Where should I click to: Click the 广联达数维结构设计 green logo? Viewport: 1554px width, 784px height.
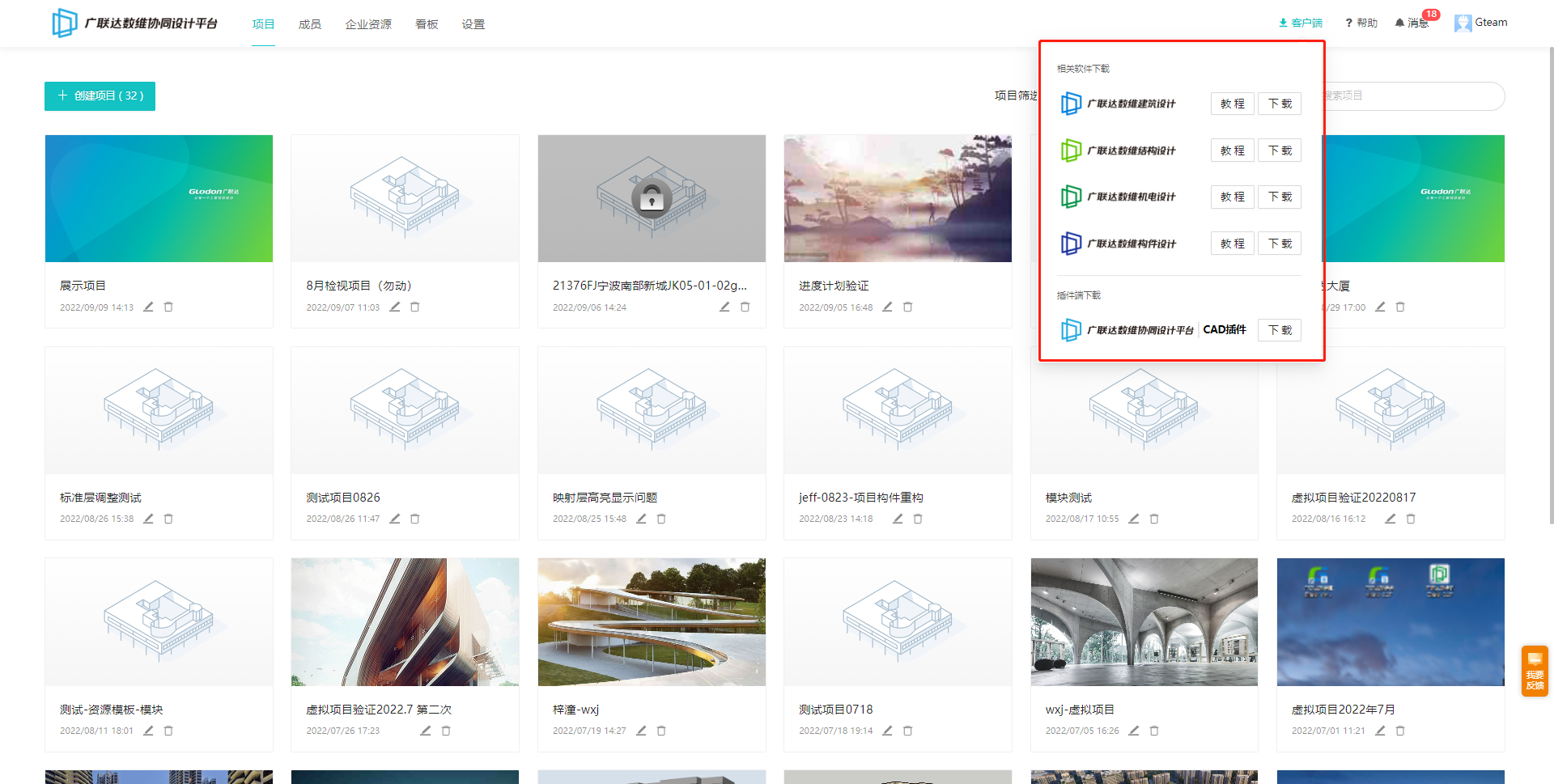pyautogui.click(x=1071, y=150)
